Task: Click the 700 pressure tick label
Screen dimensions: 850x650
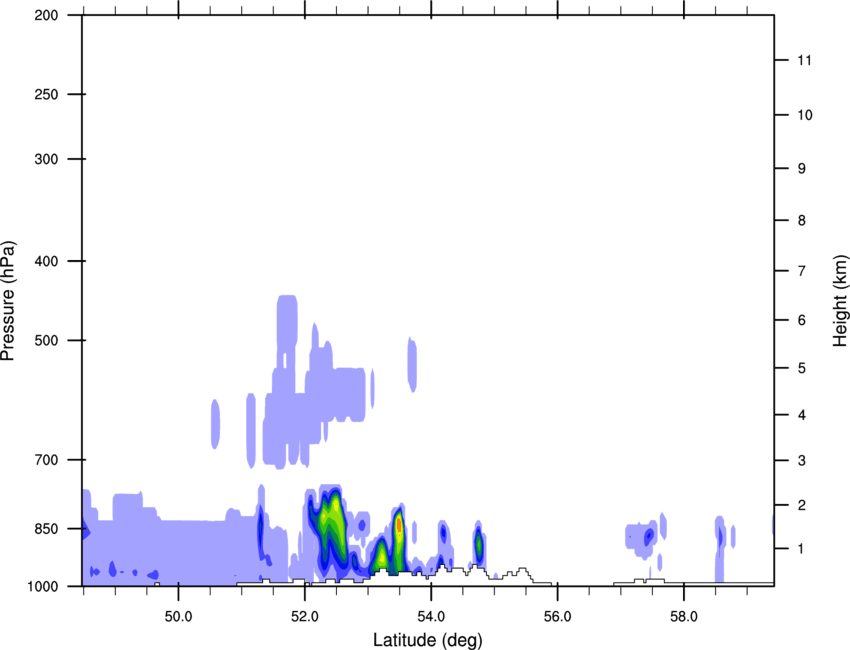Action: (x=46, y=460)
